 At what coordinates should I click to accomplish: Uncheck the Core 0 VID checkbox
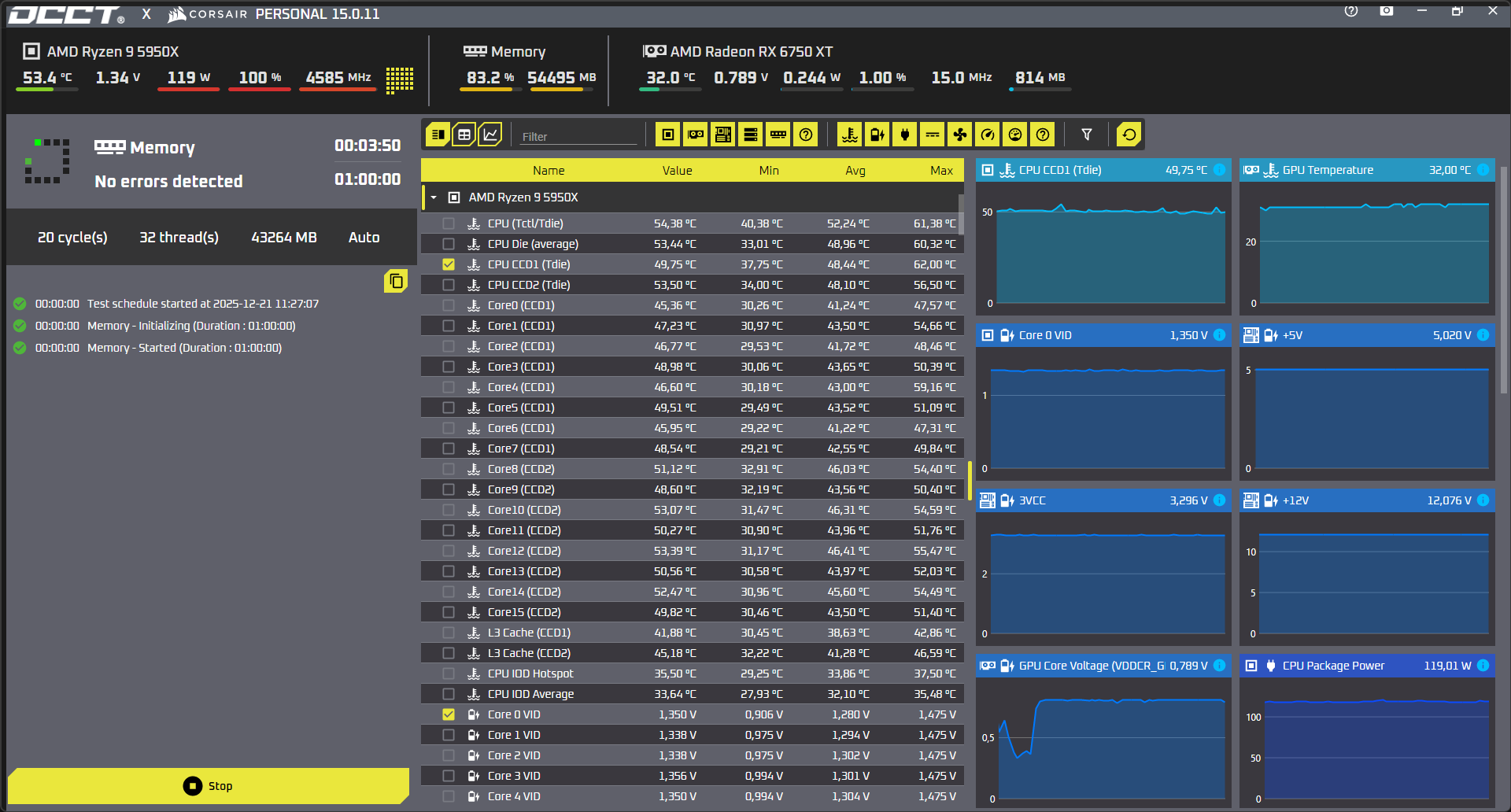[449, 714]
